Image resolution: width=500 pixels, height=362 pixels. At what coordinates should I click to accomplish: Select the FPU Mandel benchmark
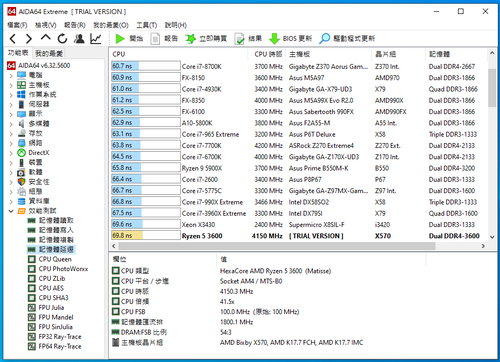(50, 317)
